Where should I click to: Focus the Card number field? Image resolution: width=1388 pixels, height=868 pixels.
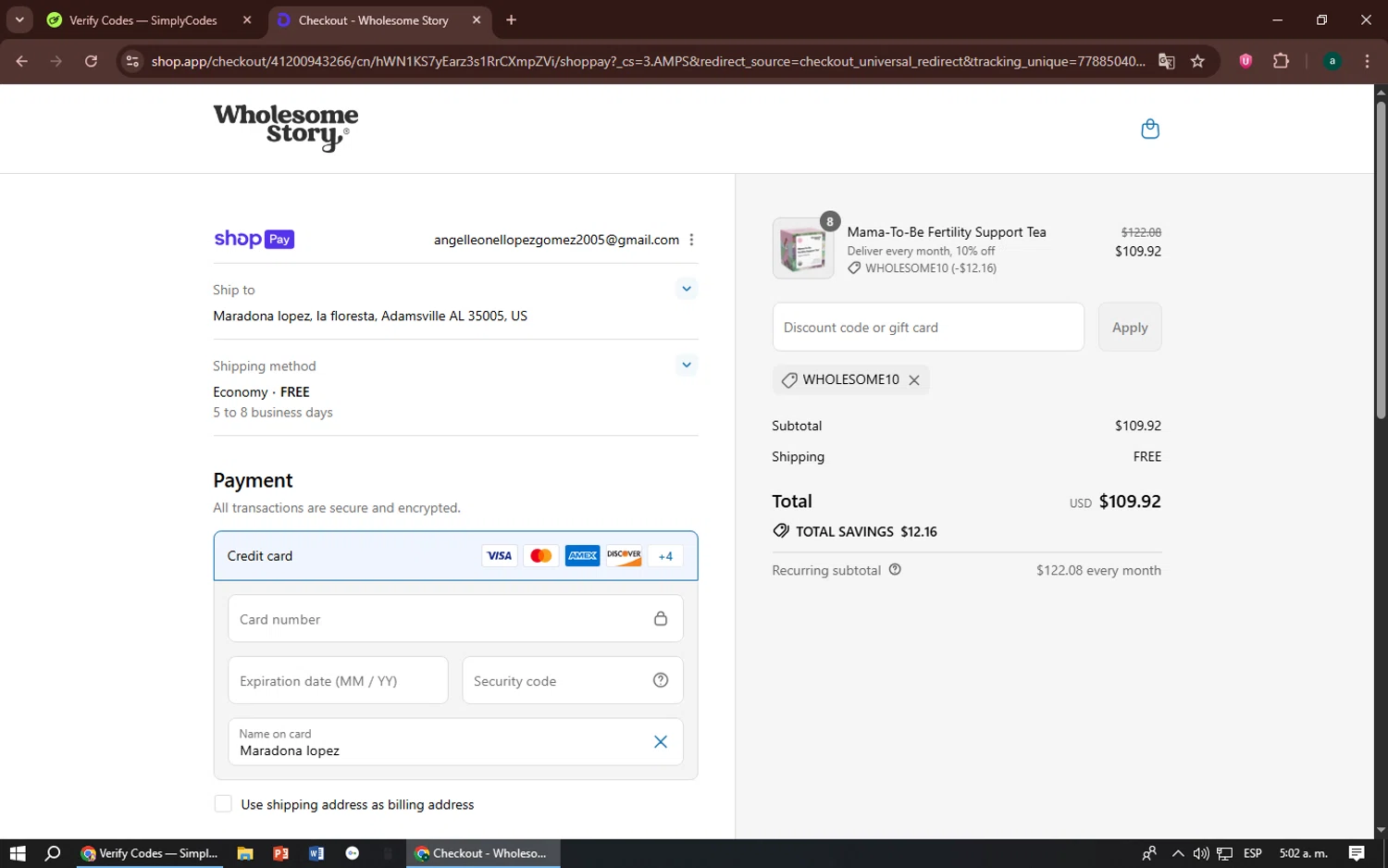[455, 618]
